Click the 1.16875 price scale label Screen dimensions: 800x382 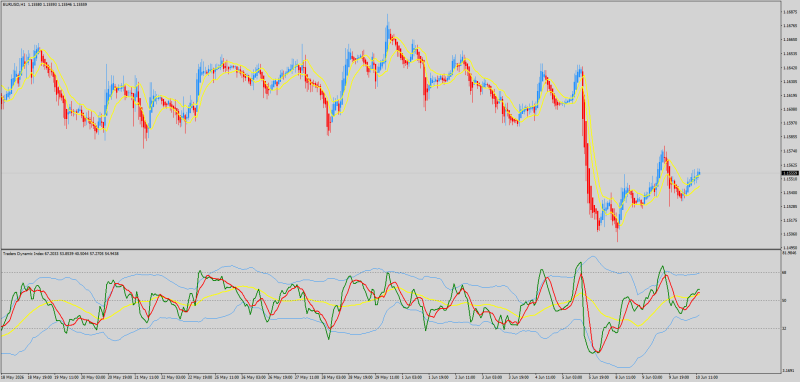point(789,12)
